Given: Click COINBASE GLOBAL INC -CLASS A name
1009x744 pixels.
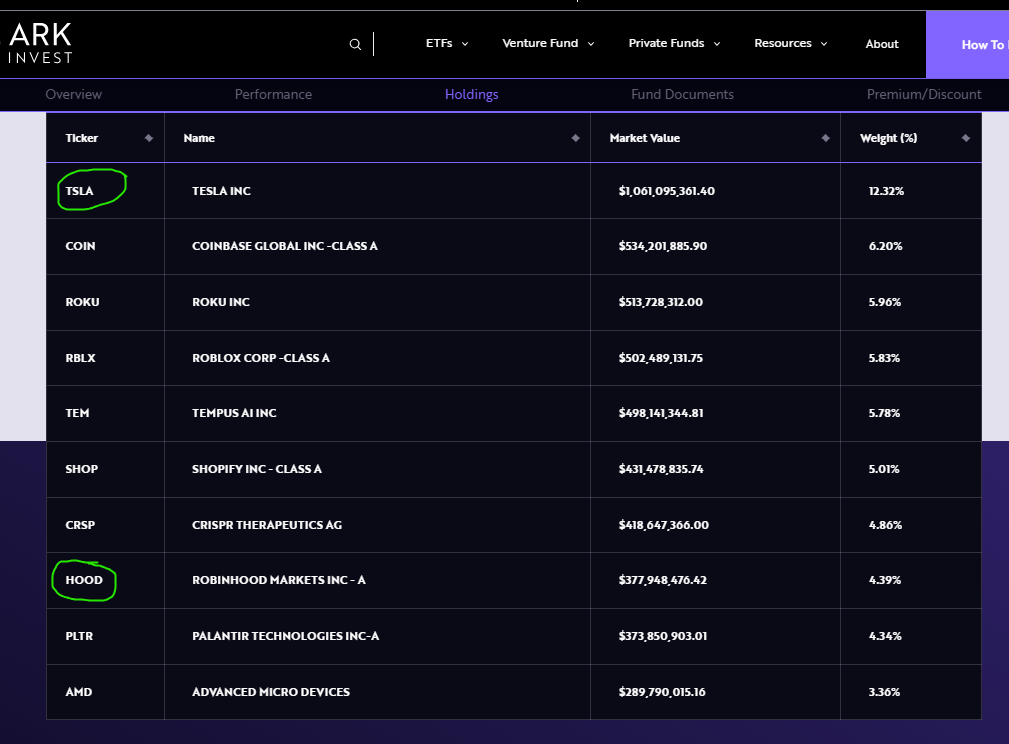Looking at the screenshot, I should pyautogui.click(x=284, y=246).
